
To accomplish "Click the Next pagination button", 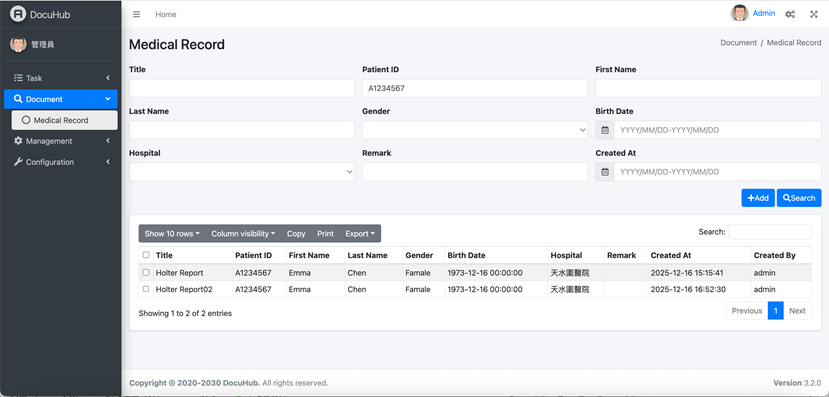I will click(x=797, y=311).
